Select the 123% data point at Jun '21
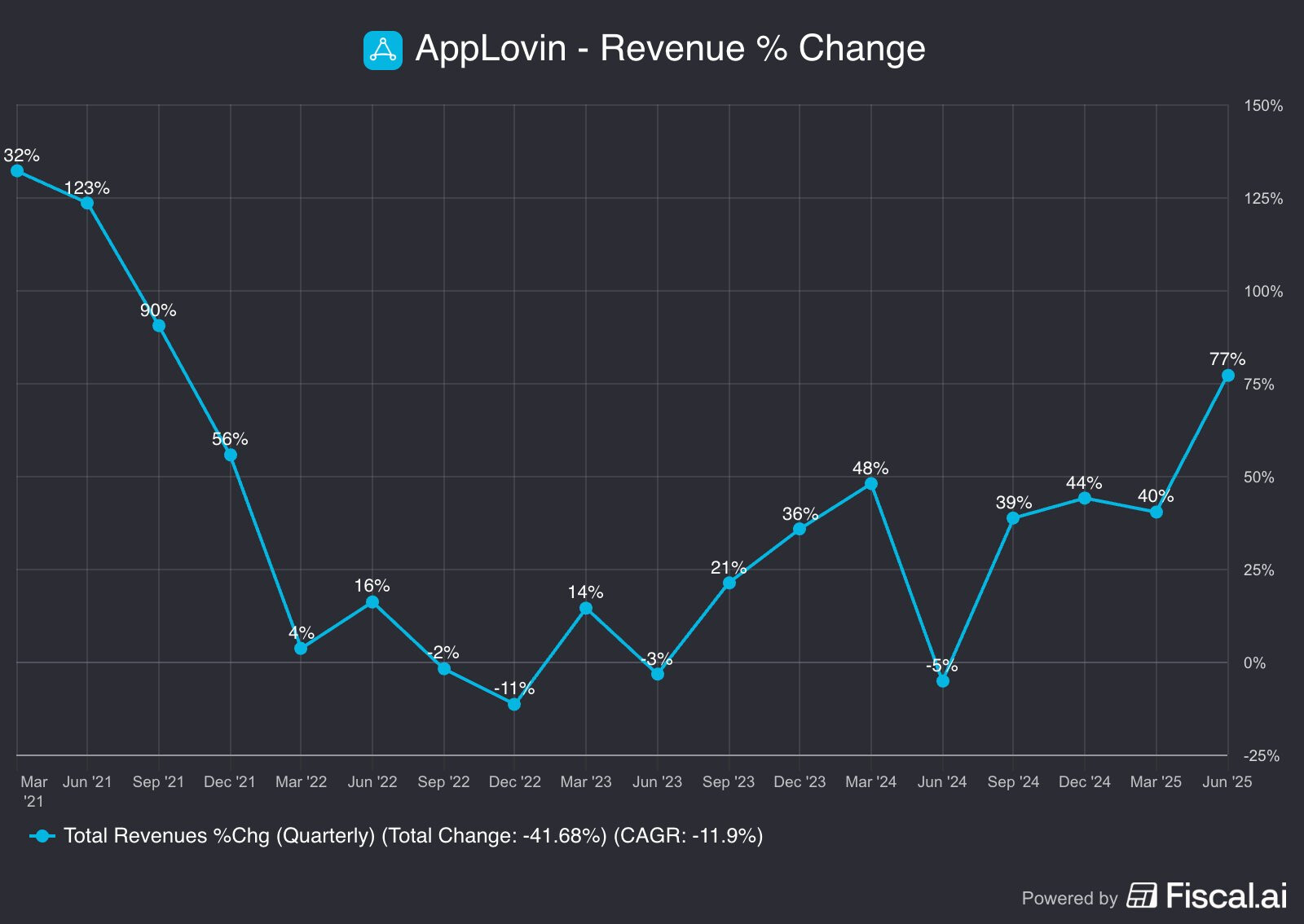 coord(87,203)
